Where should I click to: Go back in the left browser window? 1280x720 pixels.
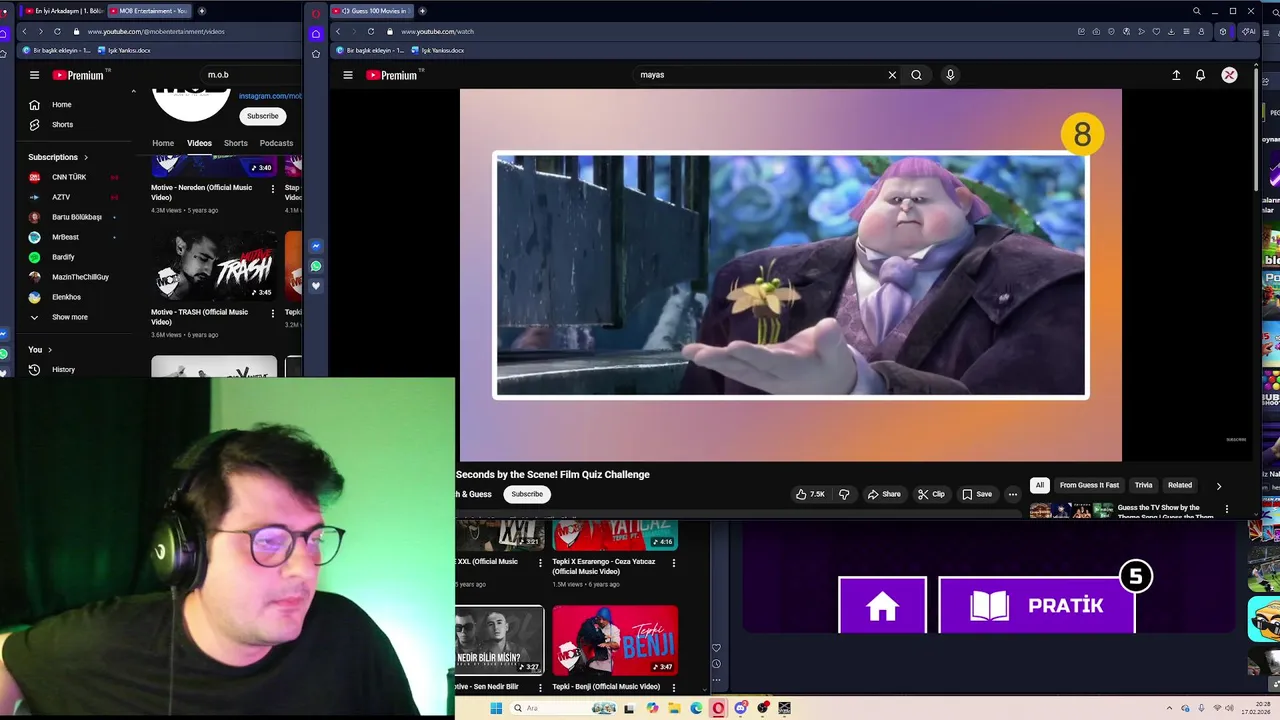pos(25,31)
